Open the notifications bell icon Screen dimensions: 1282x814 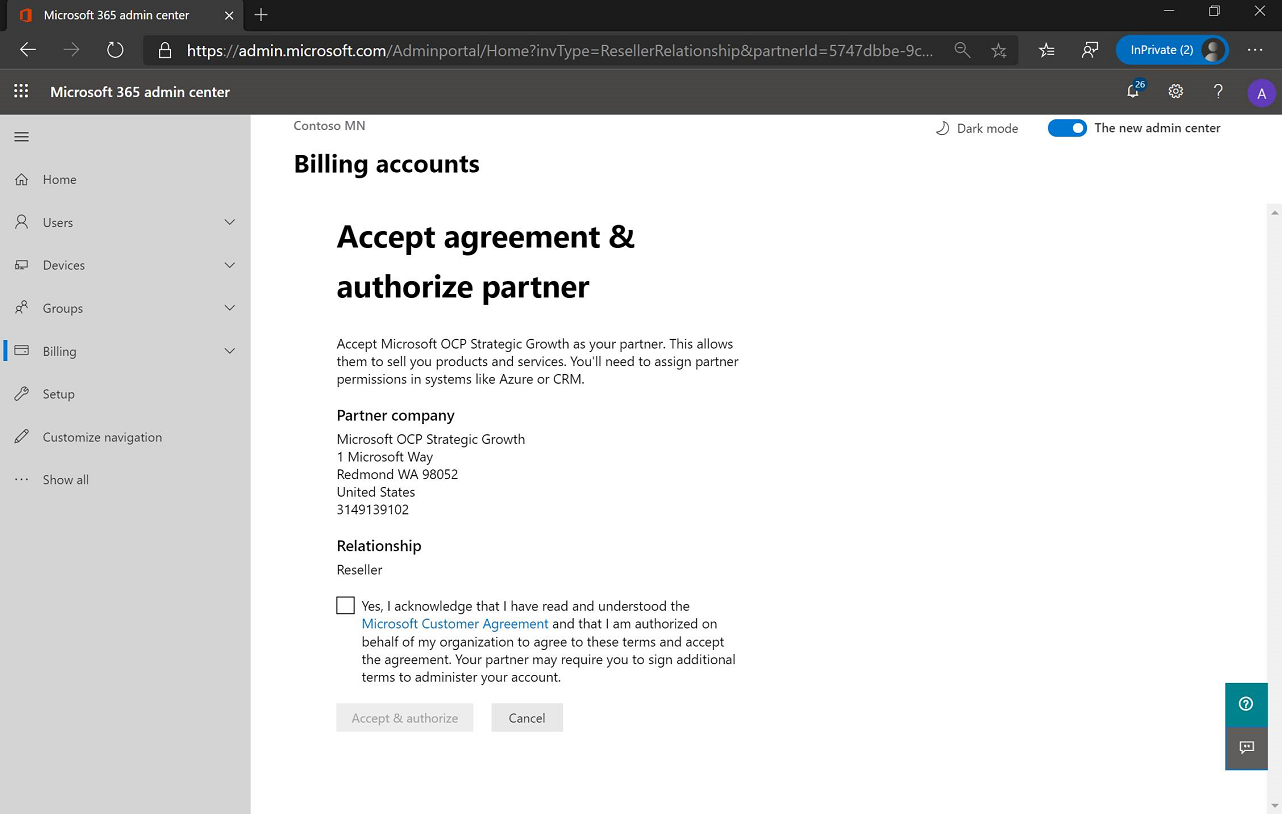tap(1133, 92)
